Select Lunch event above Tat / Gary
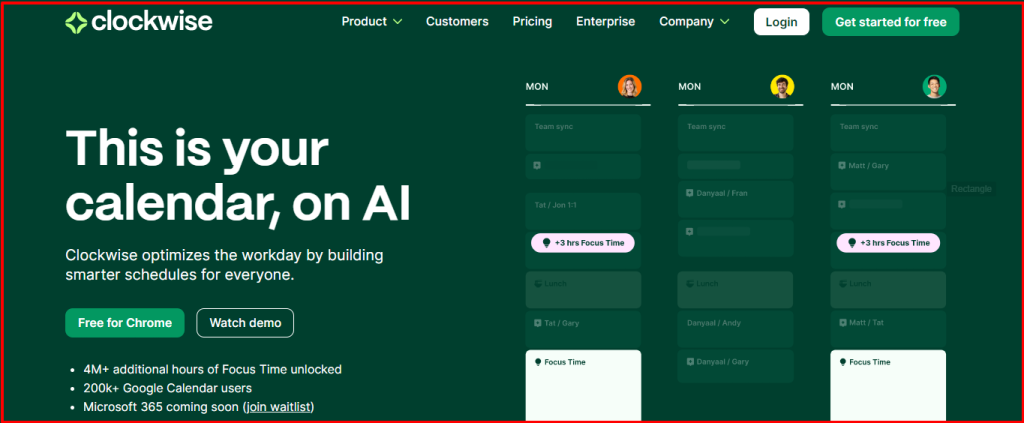The image size is (1024, 423). [583, 290]
